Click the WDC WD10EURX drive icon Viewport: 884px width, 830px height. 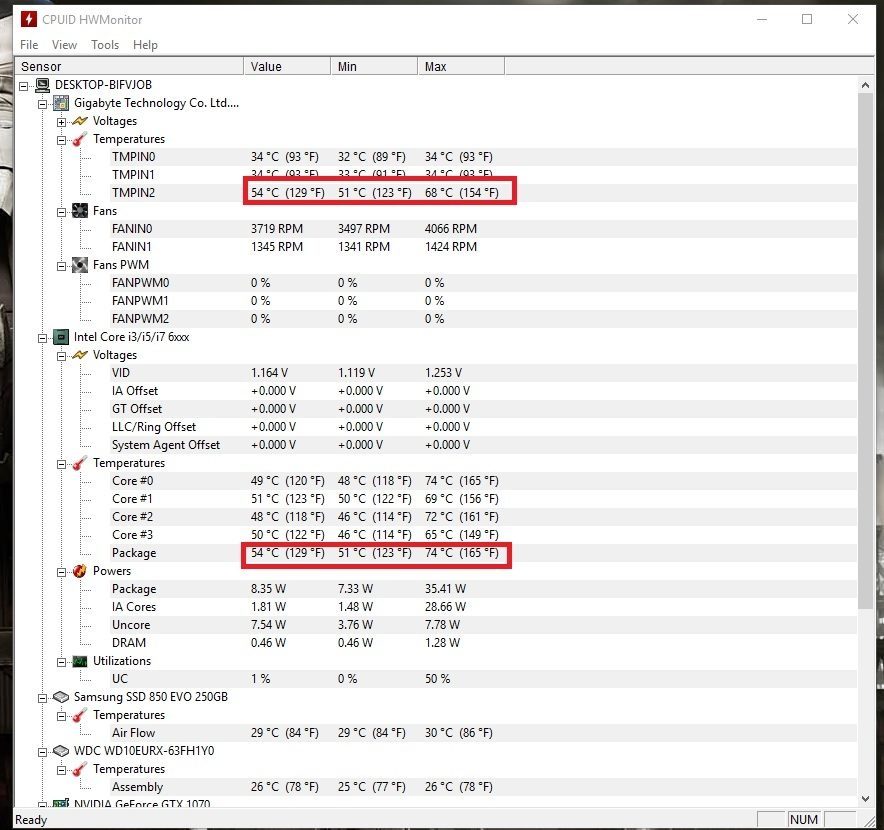[x=61, y=751]
